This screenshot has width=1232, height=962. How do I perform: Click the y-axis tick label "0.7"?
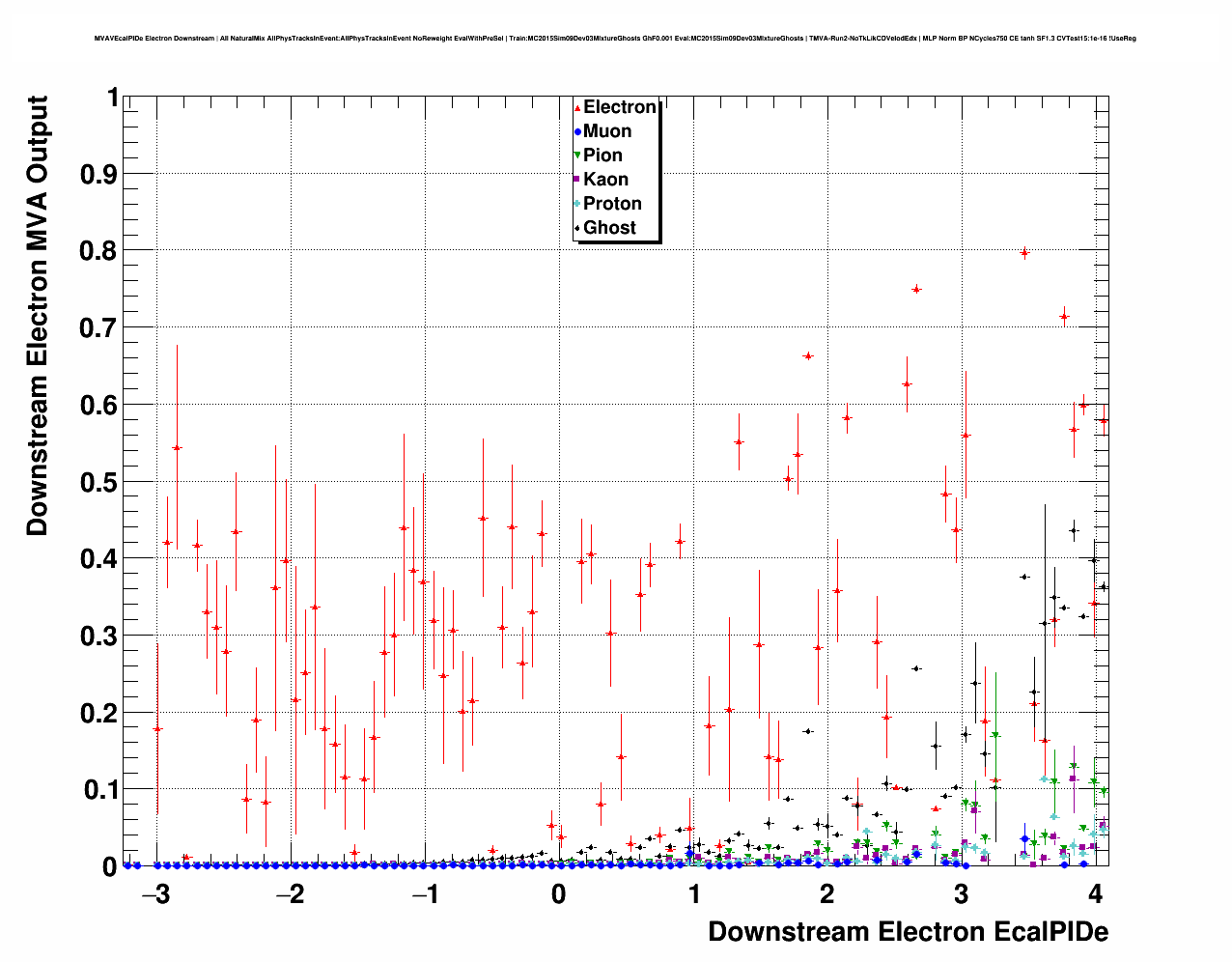100,328
